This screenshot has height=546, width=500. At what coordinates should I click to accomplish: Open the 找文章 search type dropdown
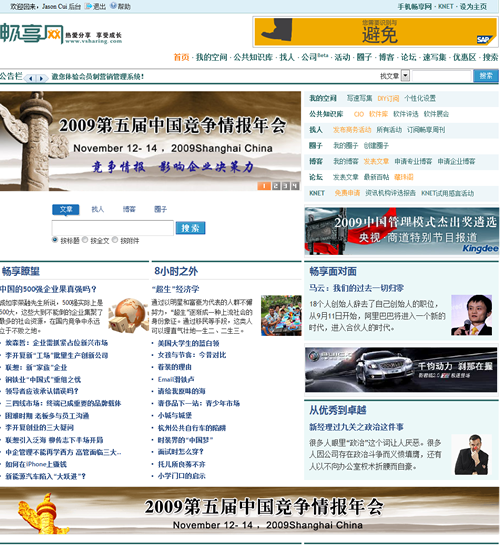[x=405, y=76]
